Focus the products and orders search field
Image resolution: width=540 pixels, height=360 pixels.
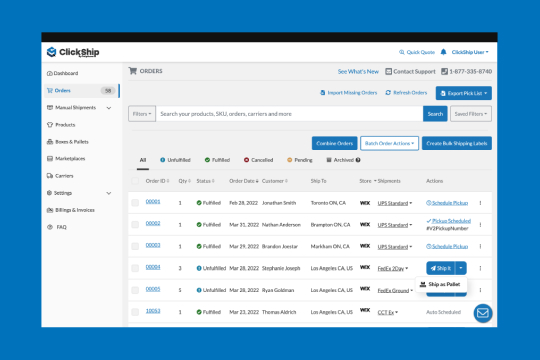(x=289, y=114)
